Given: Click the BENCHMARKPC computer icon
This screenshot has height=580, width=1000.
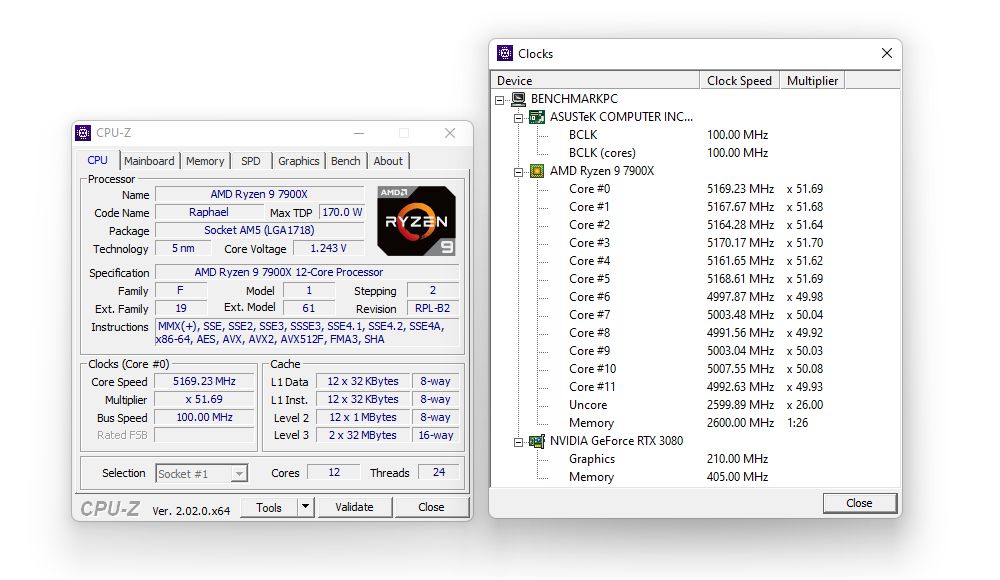Looking at the screenshot, I should click(518, 99).
